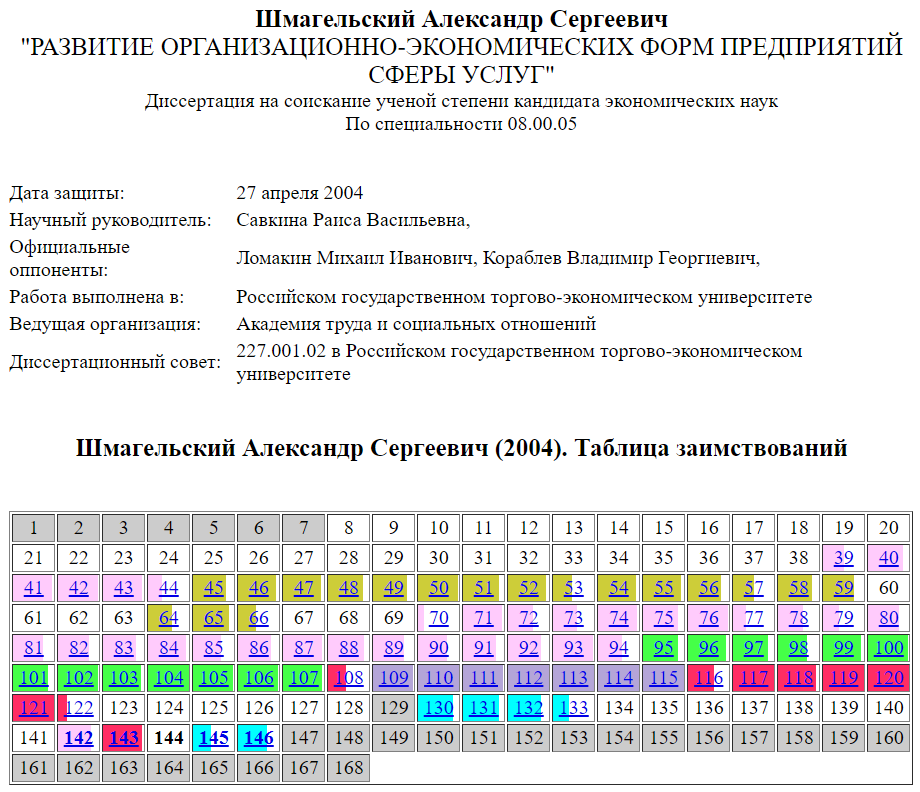Click the "Диссертационный совет:" label
Image resolution: width=920 pixels, height=792 pixels.
coord(115,362)
